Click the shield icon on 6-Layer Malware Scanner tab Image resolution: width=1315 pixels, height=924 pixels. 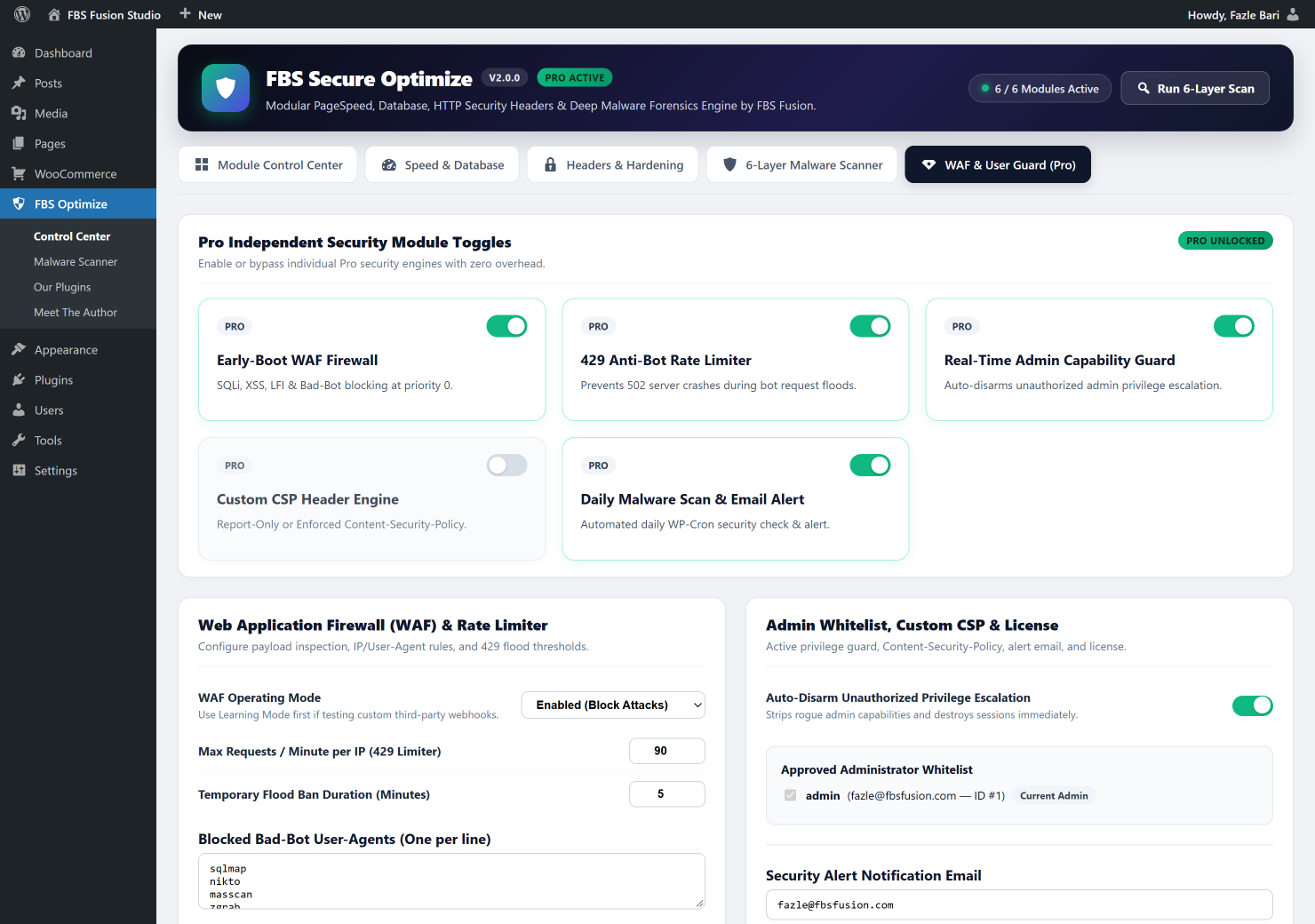pos(729,164)
